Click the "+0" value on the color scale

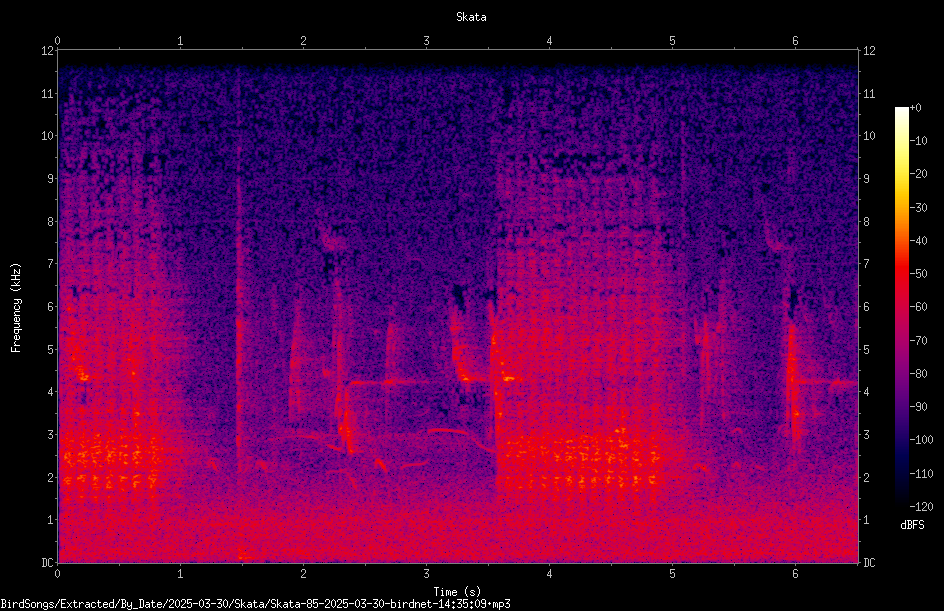coord(916,108)
